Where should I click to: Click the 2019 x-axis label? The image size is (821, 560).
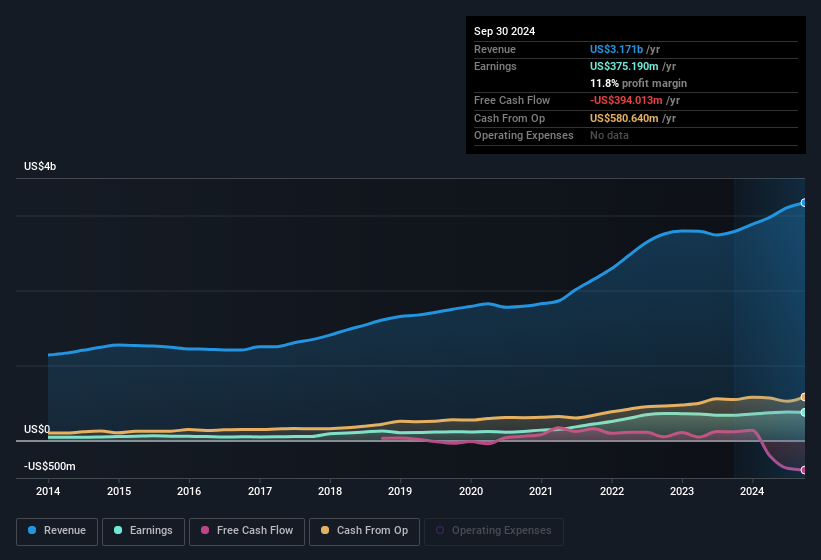(400, 491)
